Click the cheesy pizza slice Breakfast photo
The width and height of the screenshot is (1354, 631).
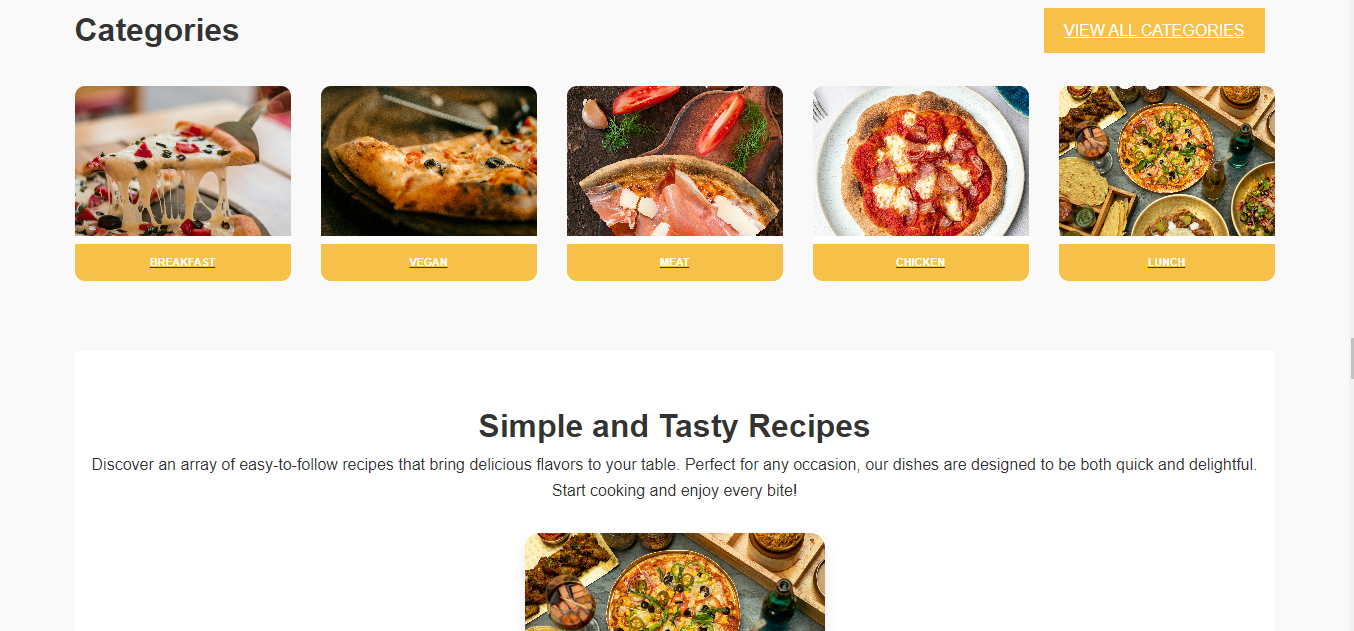[183, 161]
